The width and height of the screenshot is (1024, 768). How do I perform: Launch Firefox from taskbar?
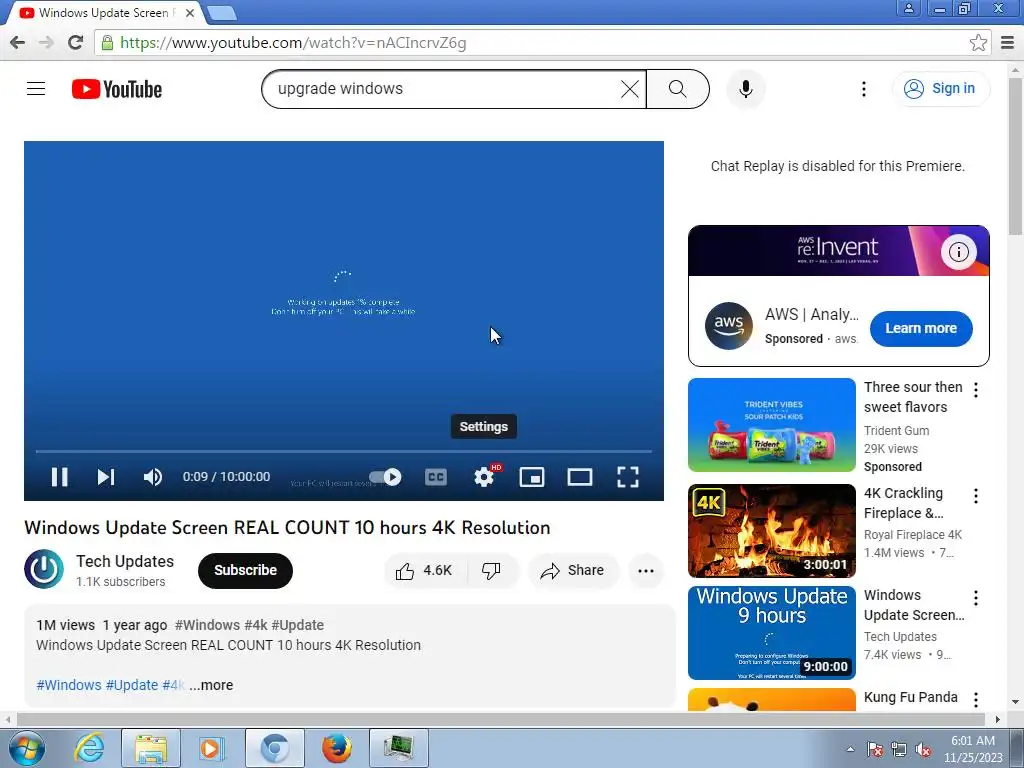[x=336, y=748]
